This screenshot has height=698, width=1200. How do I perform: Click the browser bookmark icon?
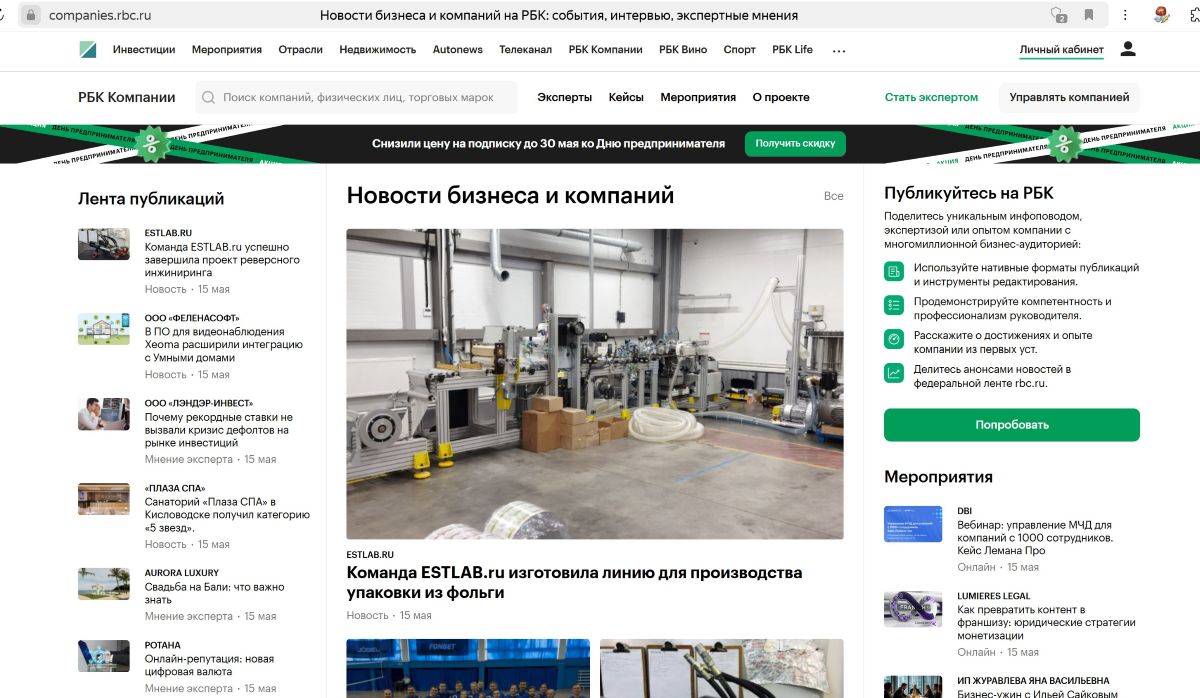tap(1089, 15)
